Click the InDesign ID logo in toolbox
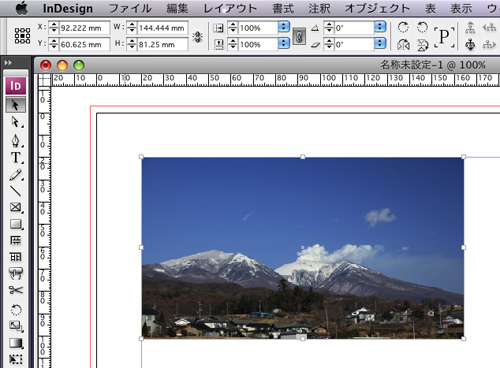Image resolution: width=500 pixels, height=368 pixels. 15,86
